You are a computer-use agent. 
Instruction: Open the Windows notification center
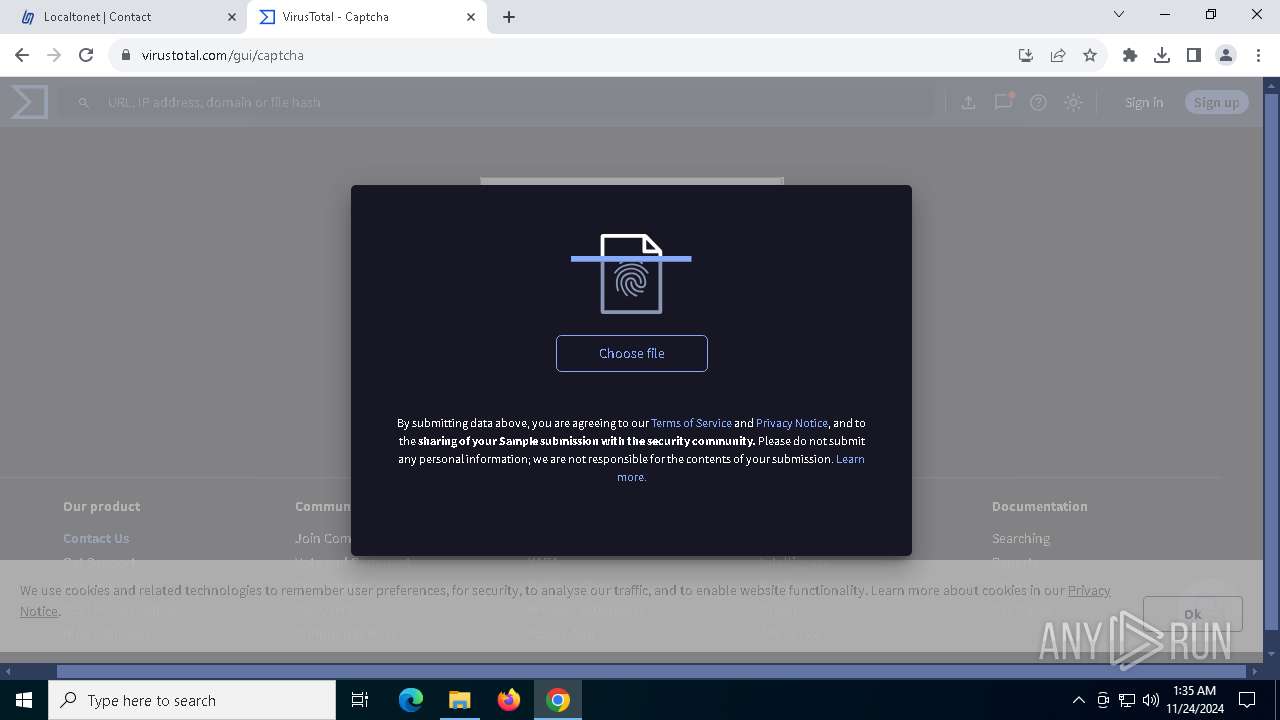(1248, 700)
